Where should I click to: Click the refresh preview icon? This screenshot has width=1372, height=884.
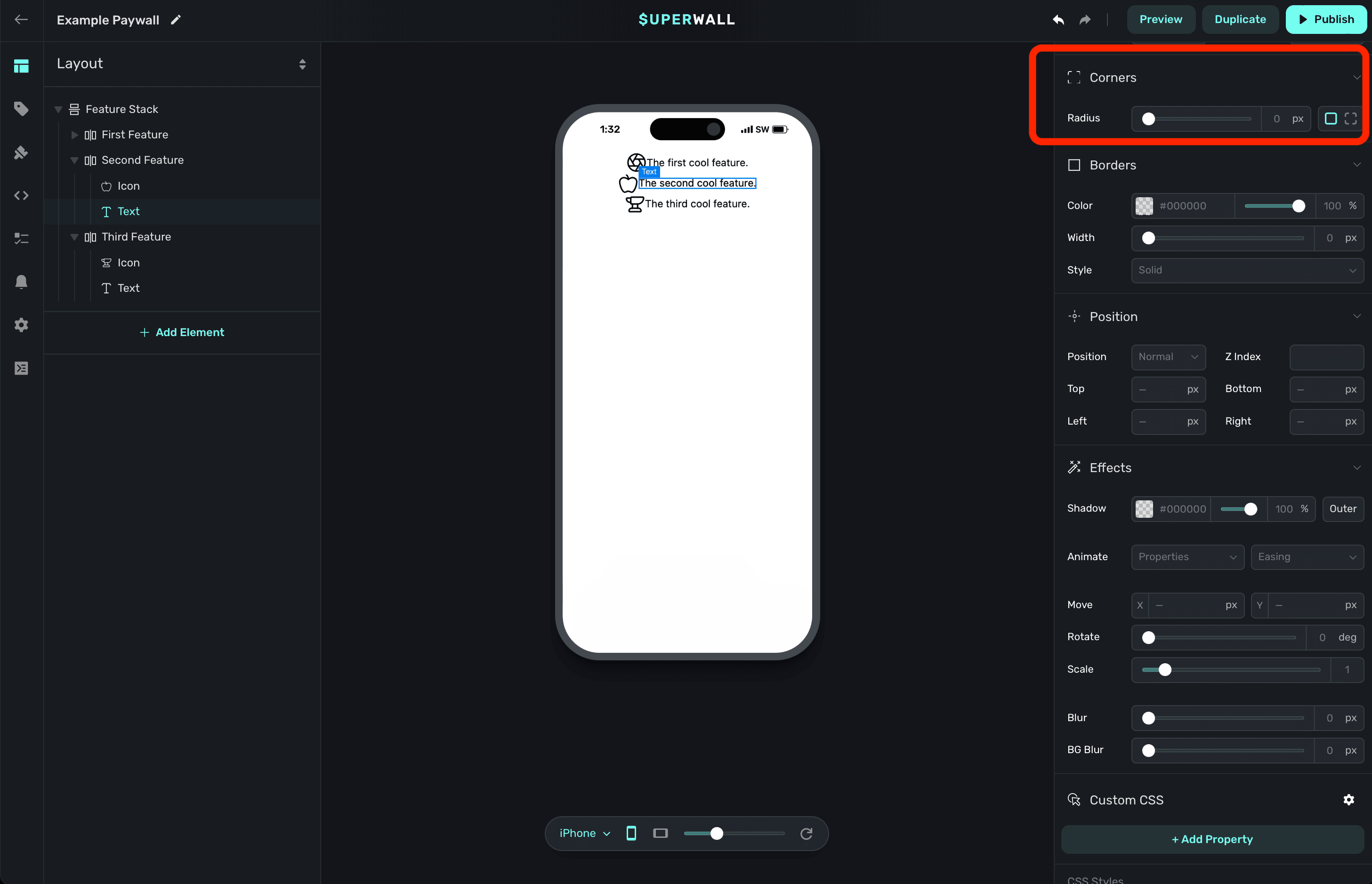click(806, 833)
